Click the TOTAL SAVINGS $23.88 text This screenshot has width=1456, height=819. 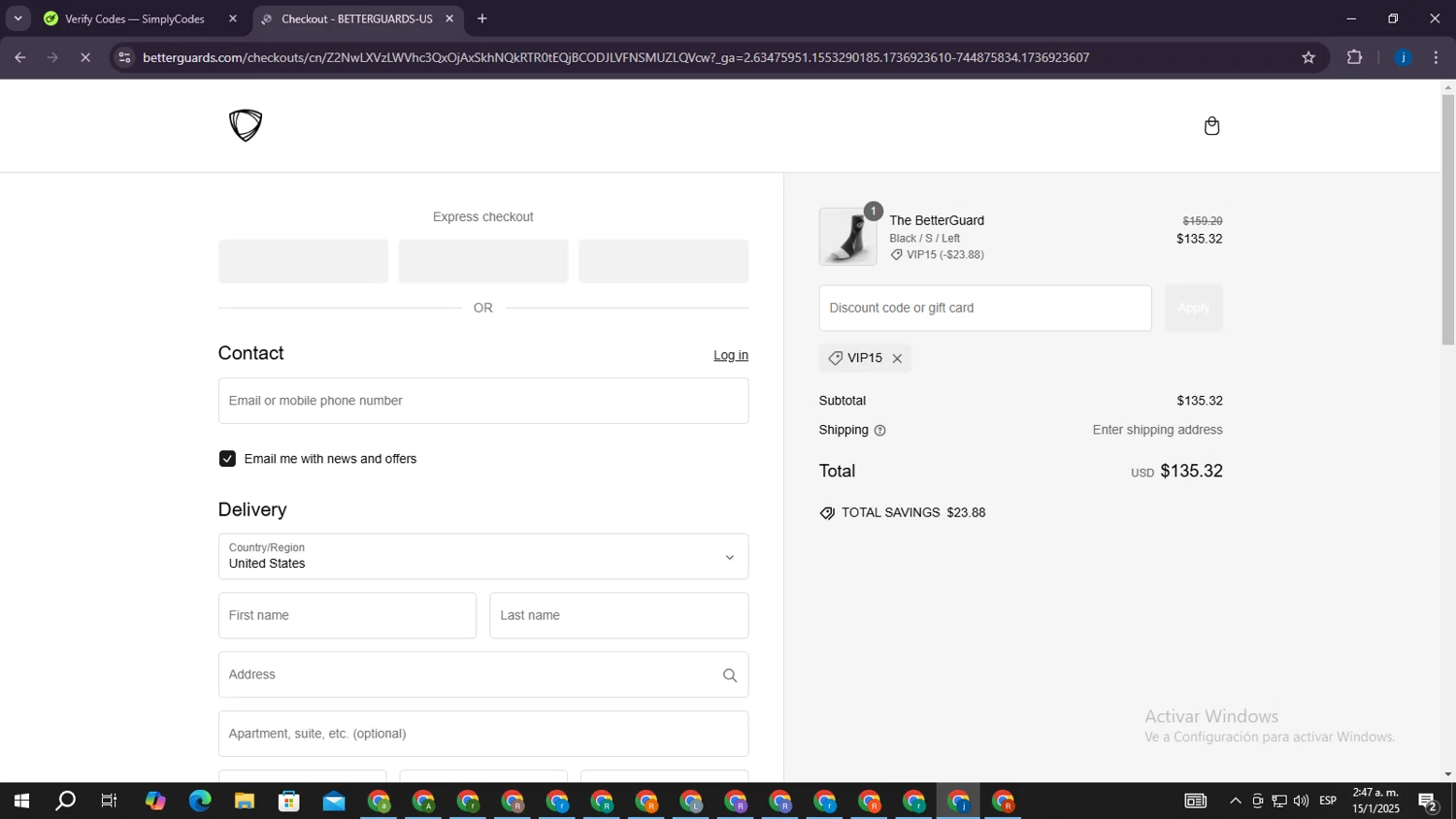click(913, 513)
